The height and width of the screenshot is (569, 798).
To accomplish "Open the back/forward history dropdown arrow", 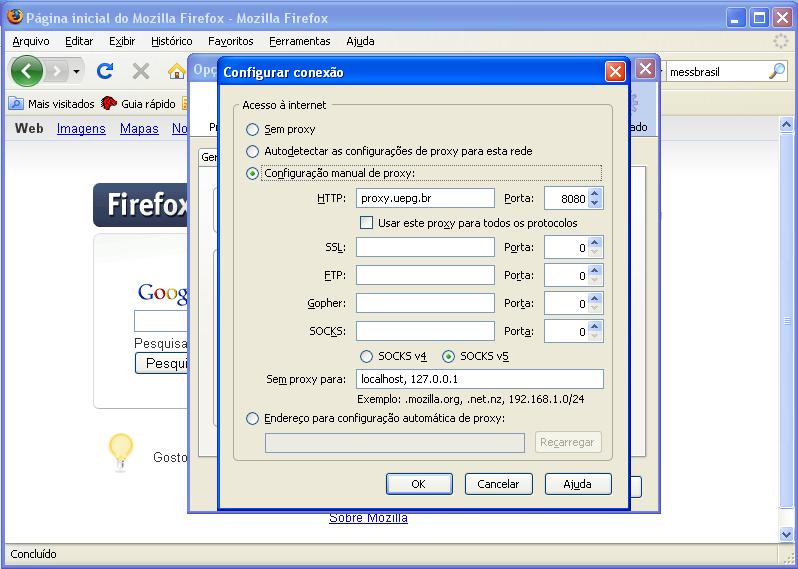I will pos(76,72).
